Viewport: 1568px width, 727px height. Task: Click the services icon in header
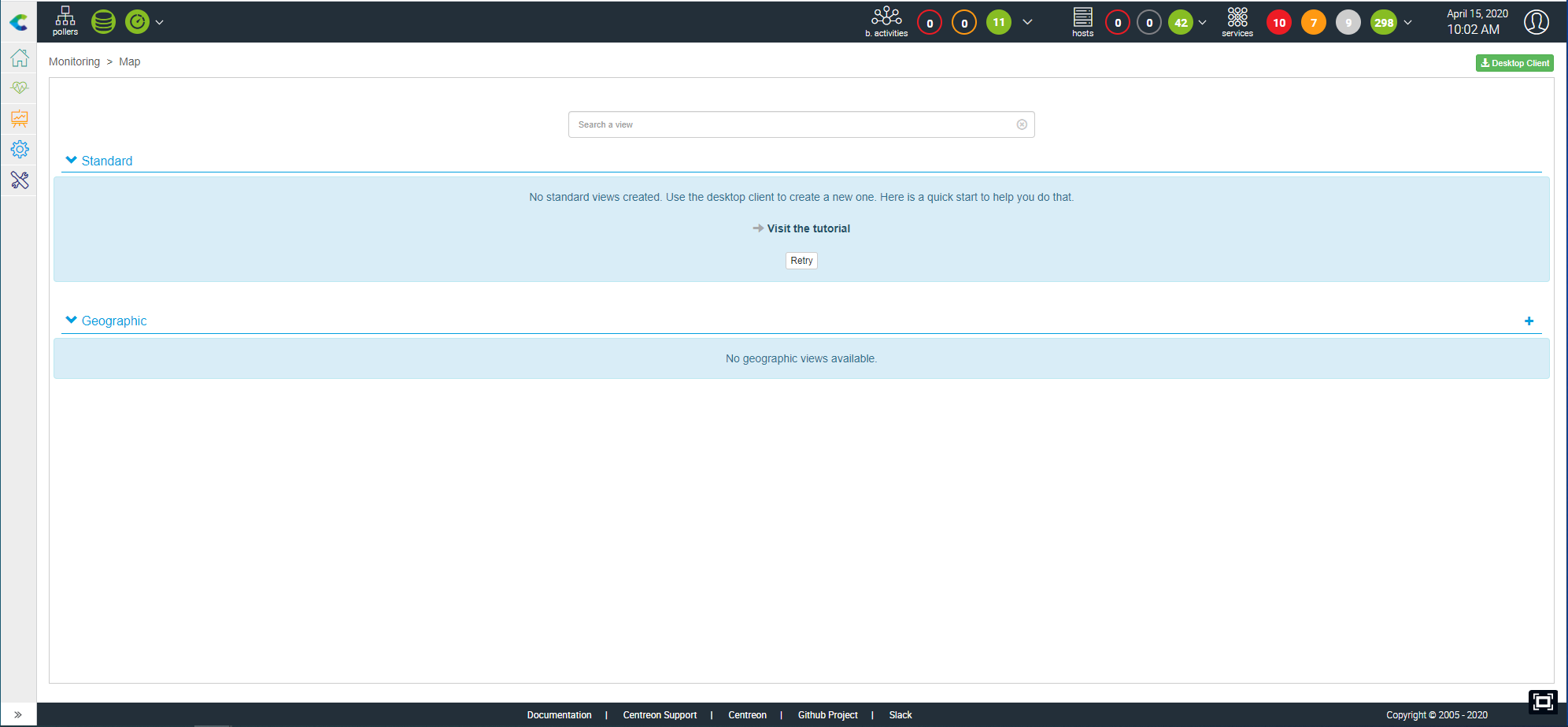pos(1237,21)
